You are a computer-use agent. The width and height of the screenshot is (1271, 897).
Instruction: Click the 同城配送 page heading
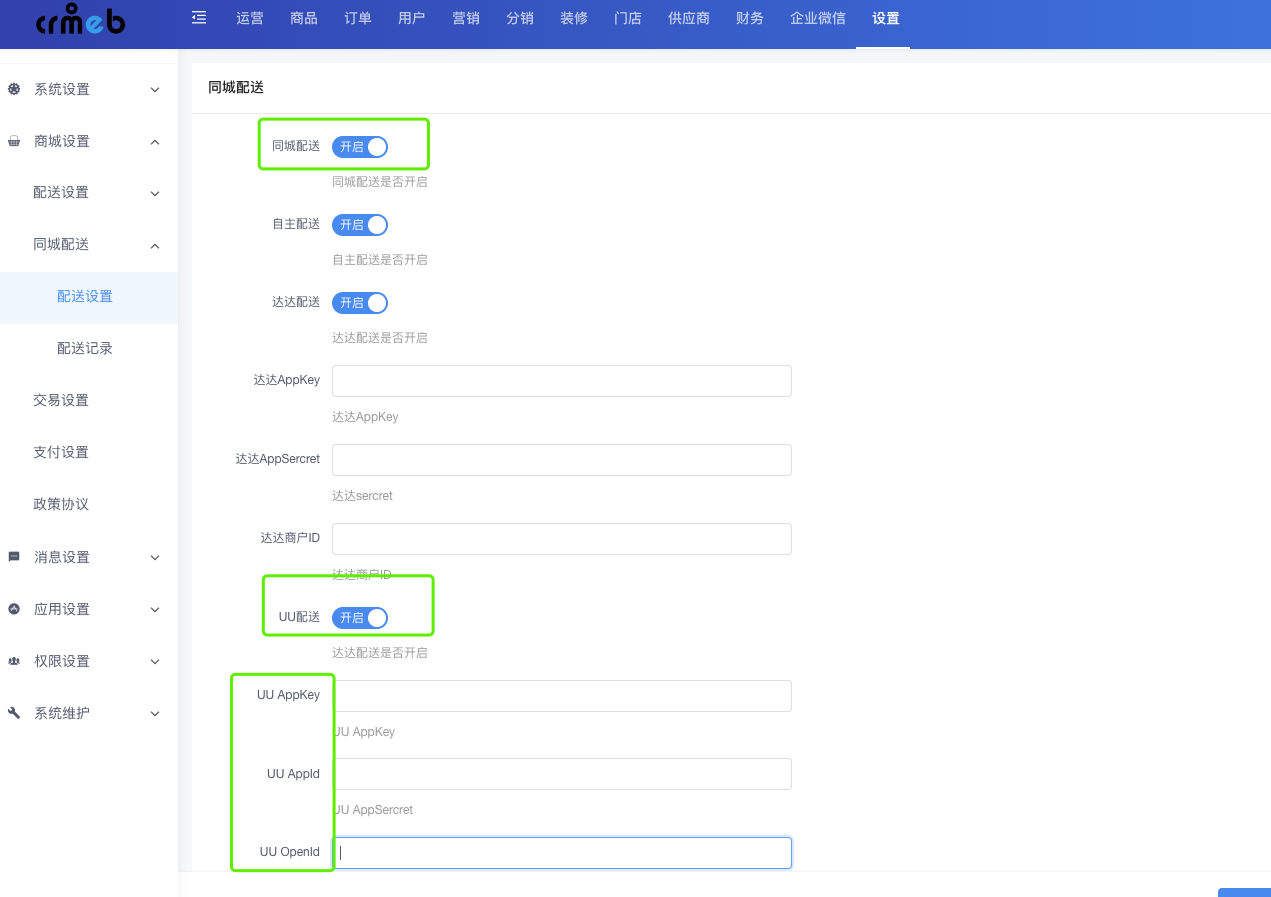(236, 88)
